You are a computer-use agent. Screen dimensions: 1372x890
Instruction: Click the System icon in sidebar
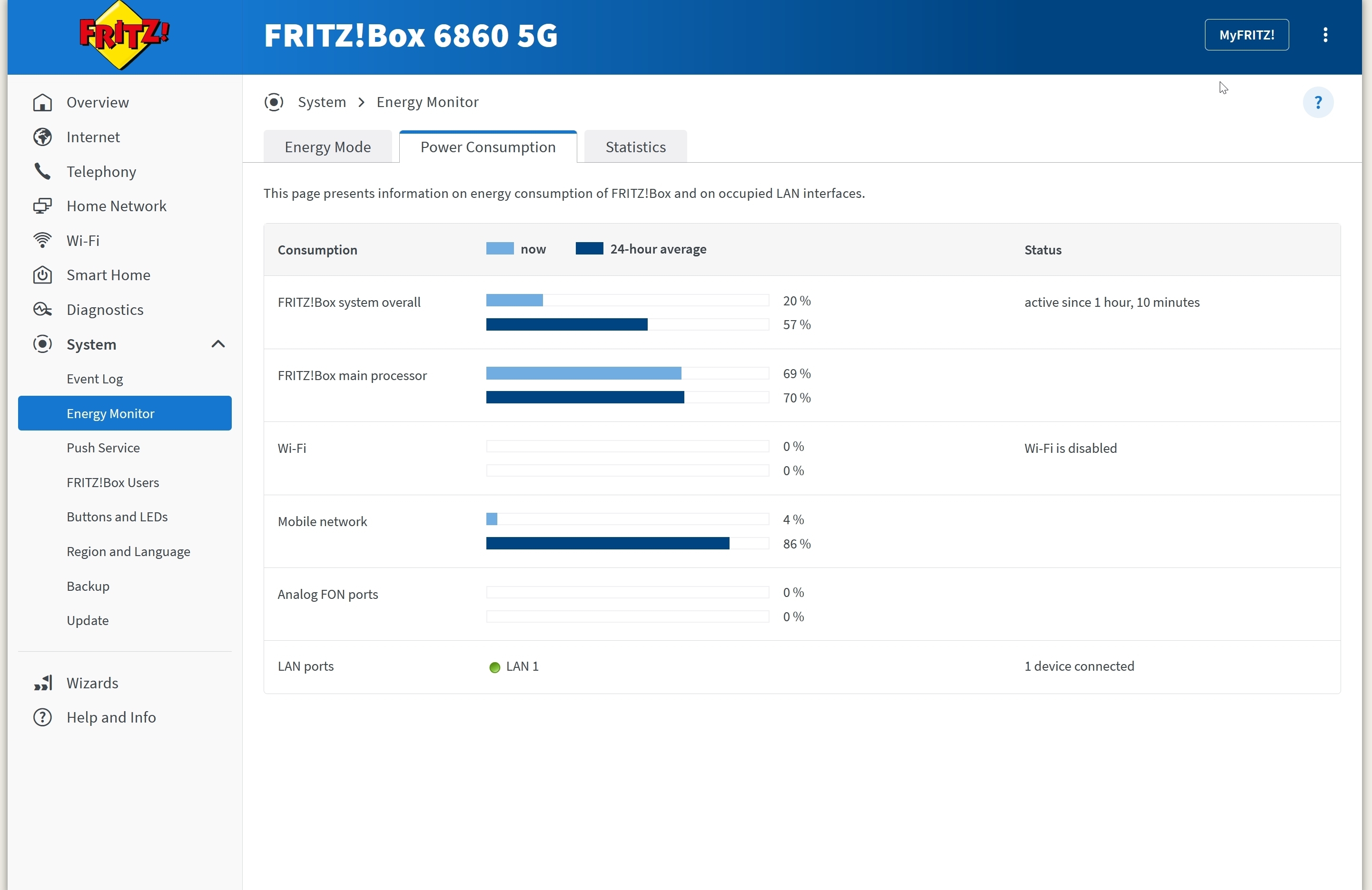click(43, 344)
